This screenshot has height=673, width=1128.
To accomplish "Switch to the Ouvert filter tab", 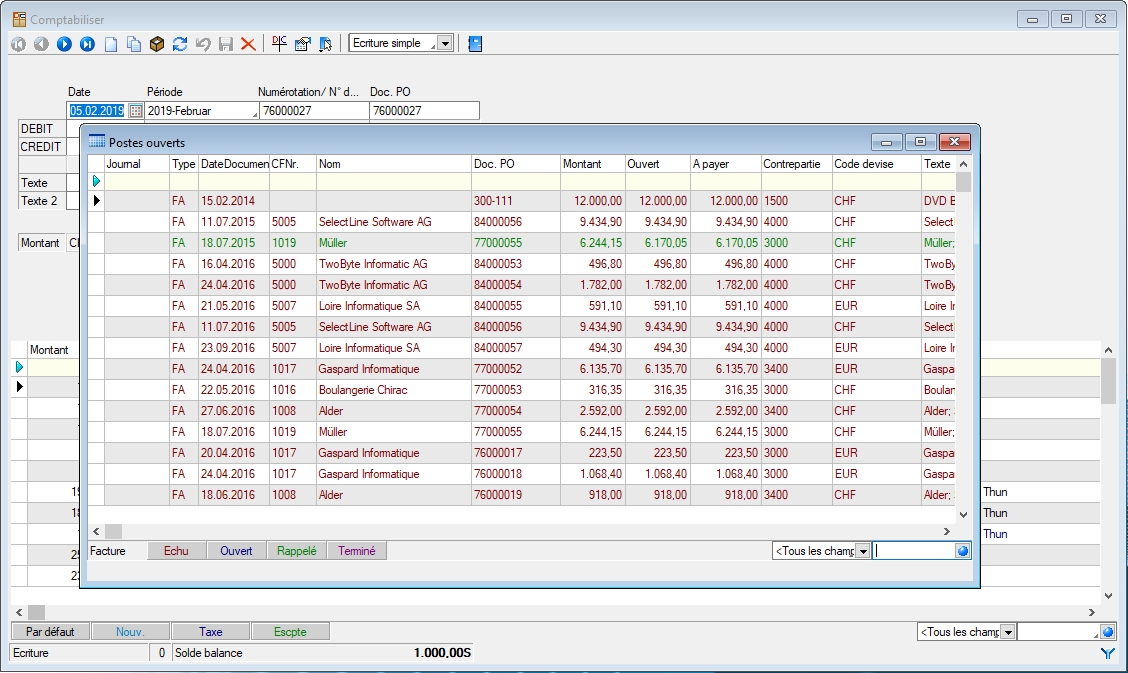I will [235, 550].
